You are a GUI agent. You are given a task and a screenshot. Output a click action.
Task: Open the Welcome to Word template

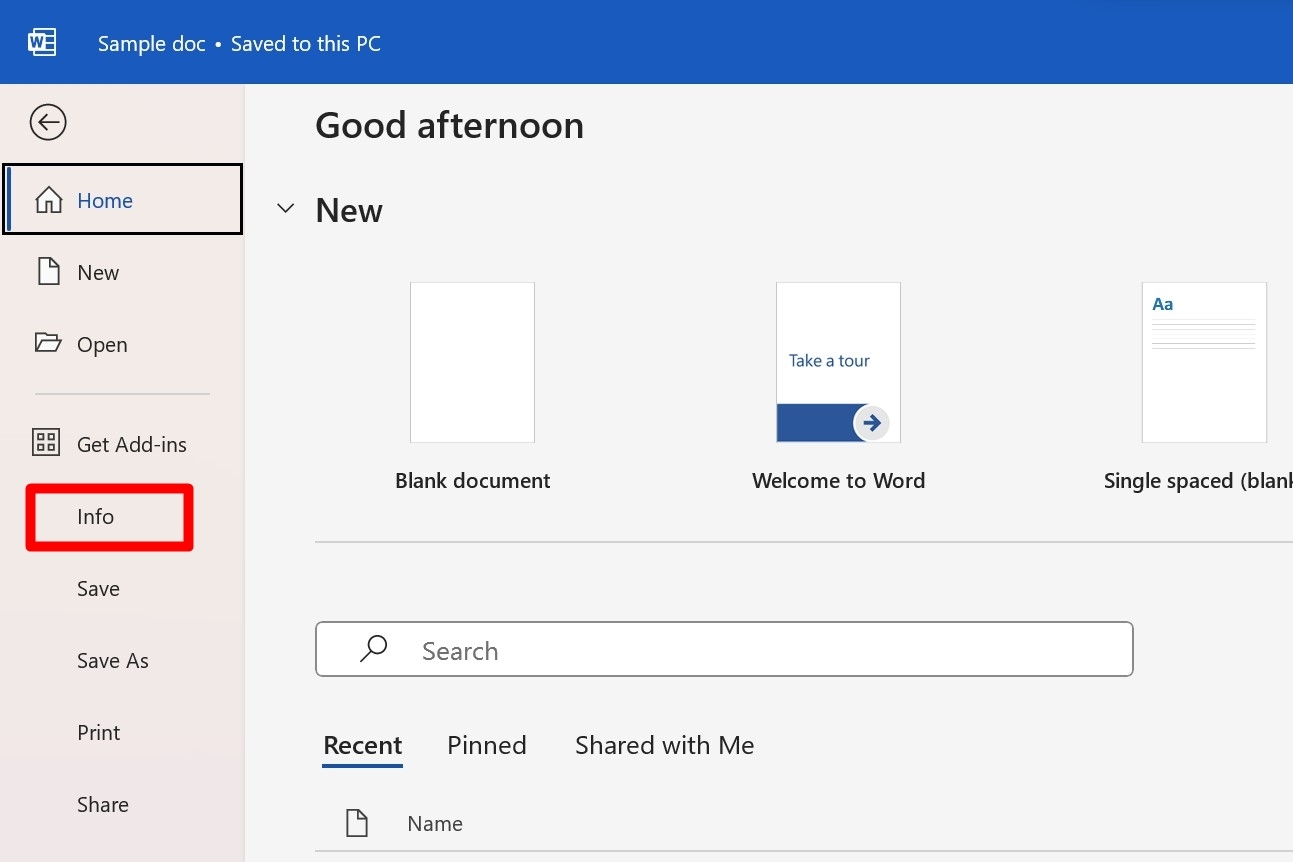pos(838,362)
